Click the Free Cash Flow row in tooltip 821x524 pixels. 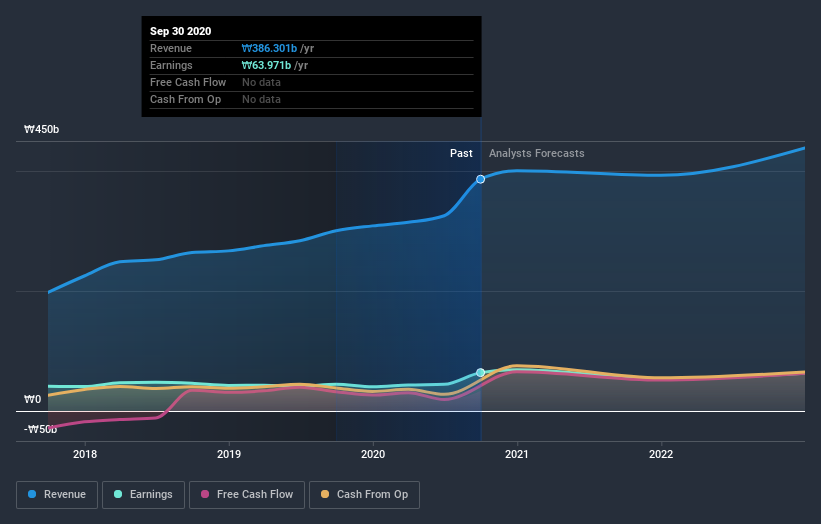point(312,82)
